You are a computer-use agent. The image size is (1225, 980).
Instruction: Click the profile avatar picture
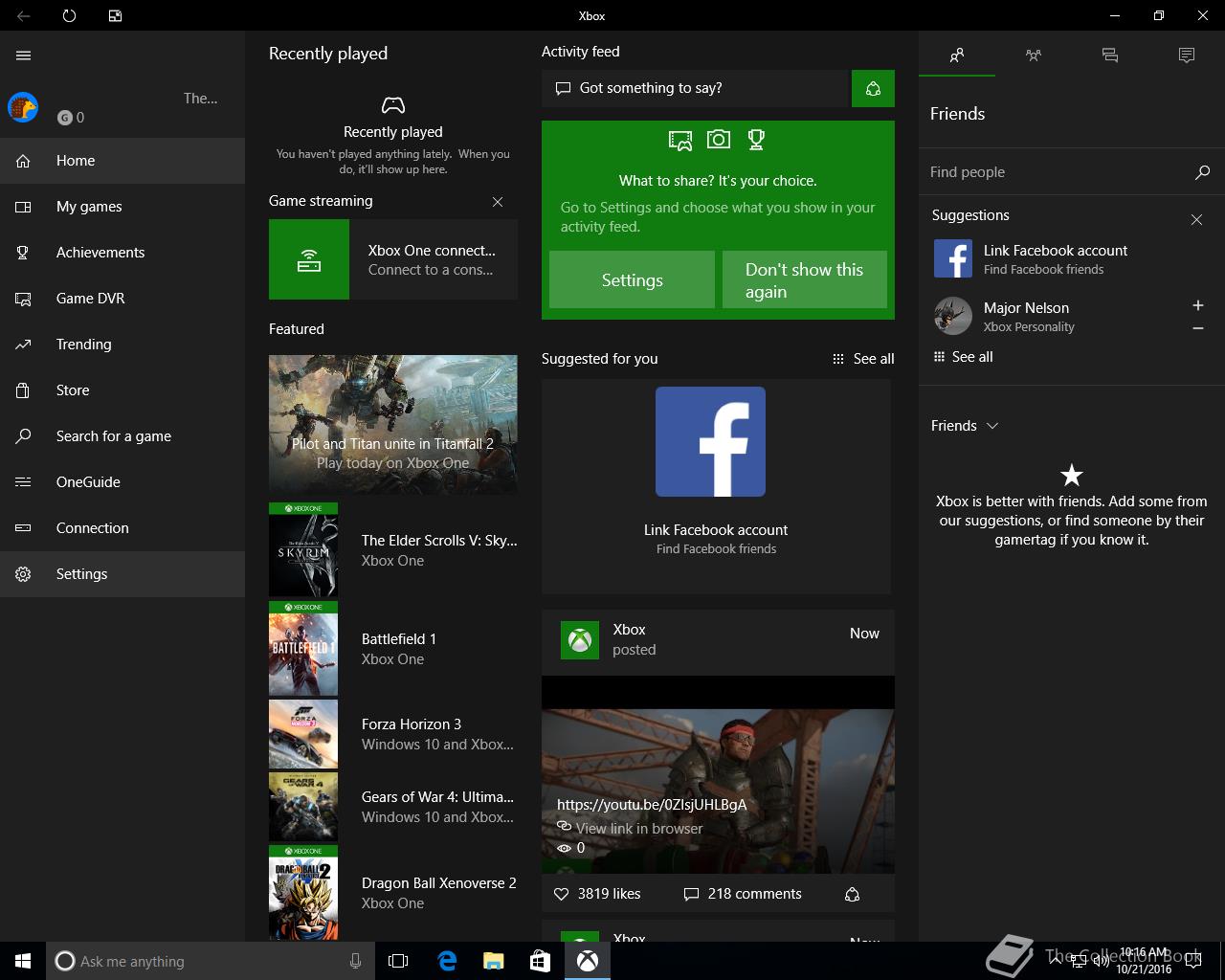23,107
